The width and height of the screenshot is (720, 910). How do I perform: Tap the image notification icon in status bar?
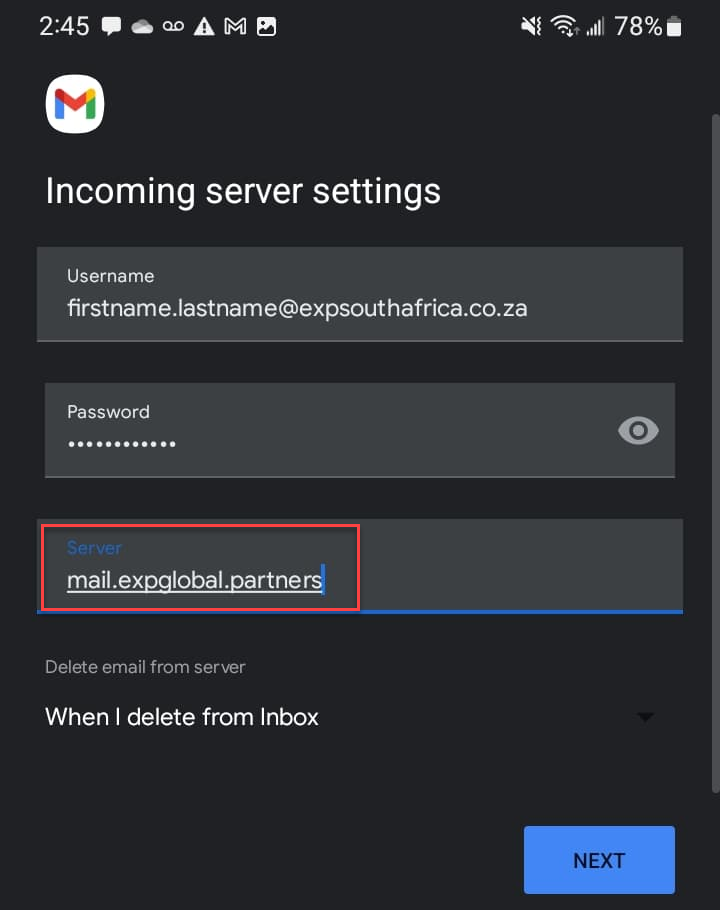[266, 27]
